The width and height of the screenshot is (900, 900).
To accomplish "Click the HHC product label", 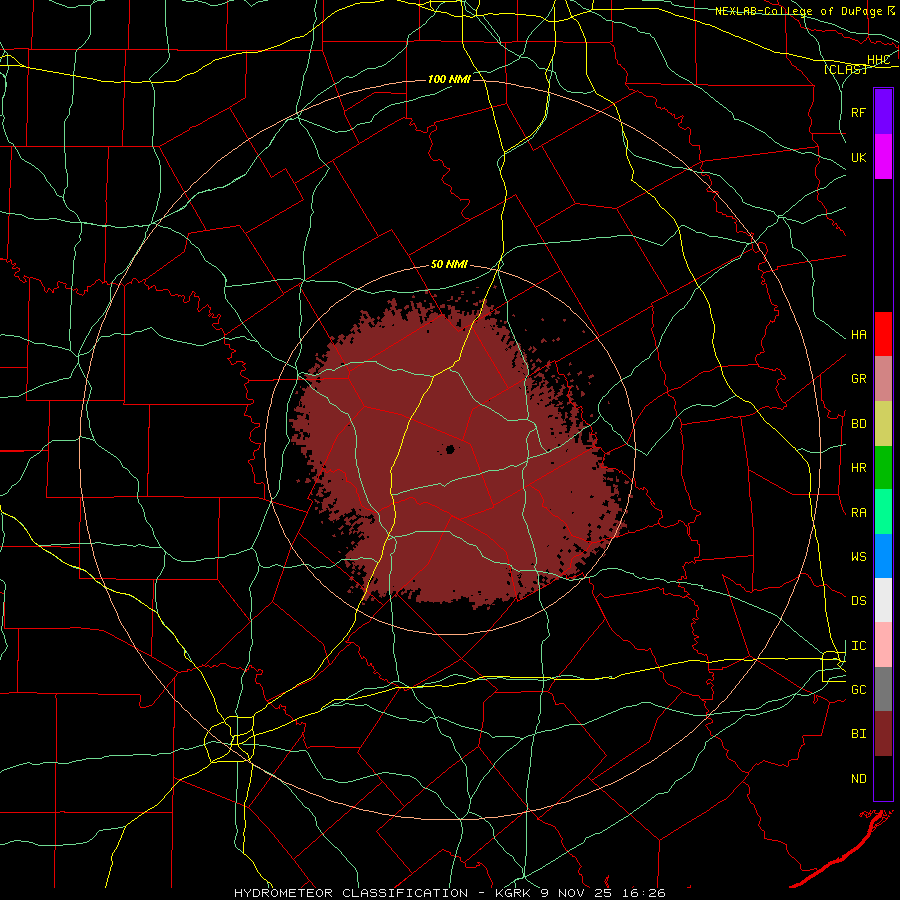I will [x=879, y=60].
